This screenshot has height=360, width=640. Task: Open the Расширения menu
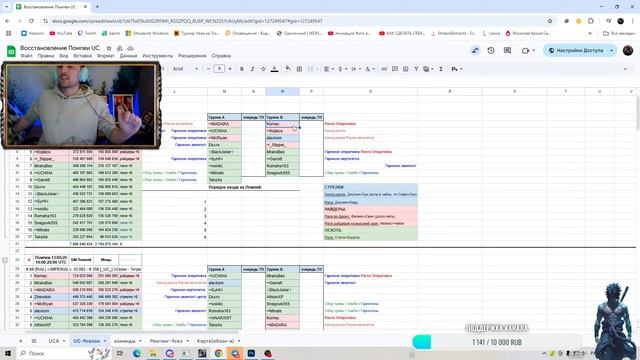(192, 56)
